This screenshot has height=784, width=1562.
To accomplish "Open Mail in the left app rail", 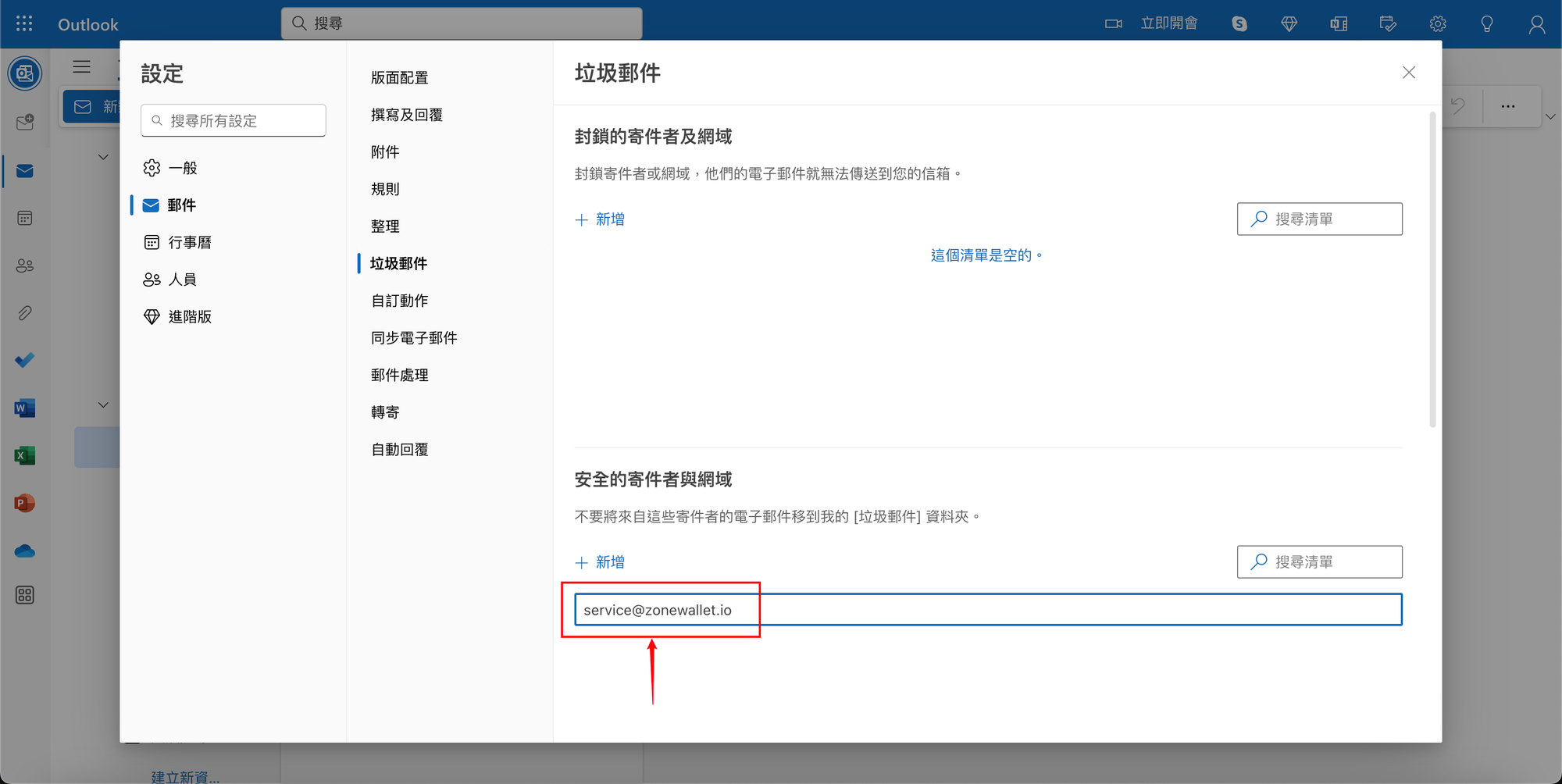I will coord(25,170).
